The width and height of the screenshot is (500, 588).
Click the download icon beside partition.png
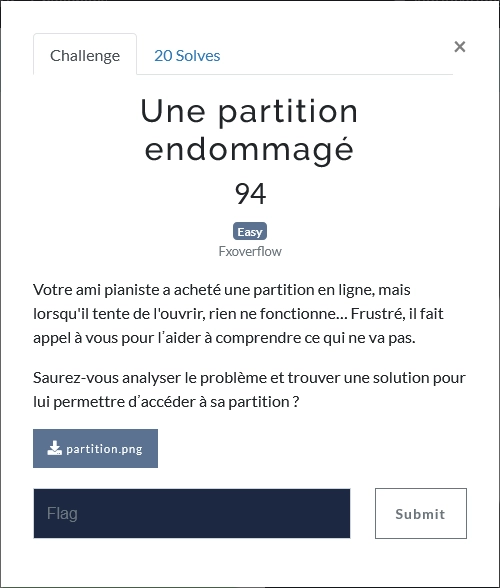coord(54,448)
